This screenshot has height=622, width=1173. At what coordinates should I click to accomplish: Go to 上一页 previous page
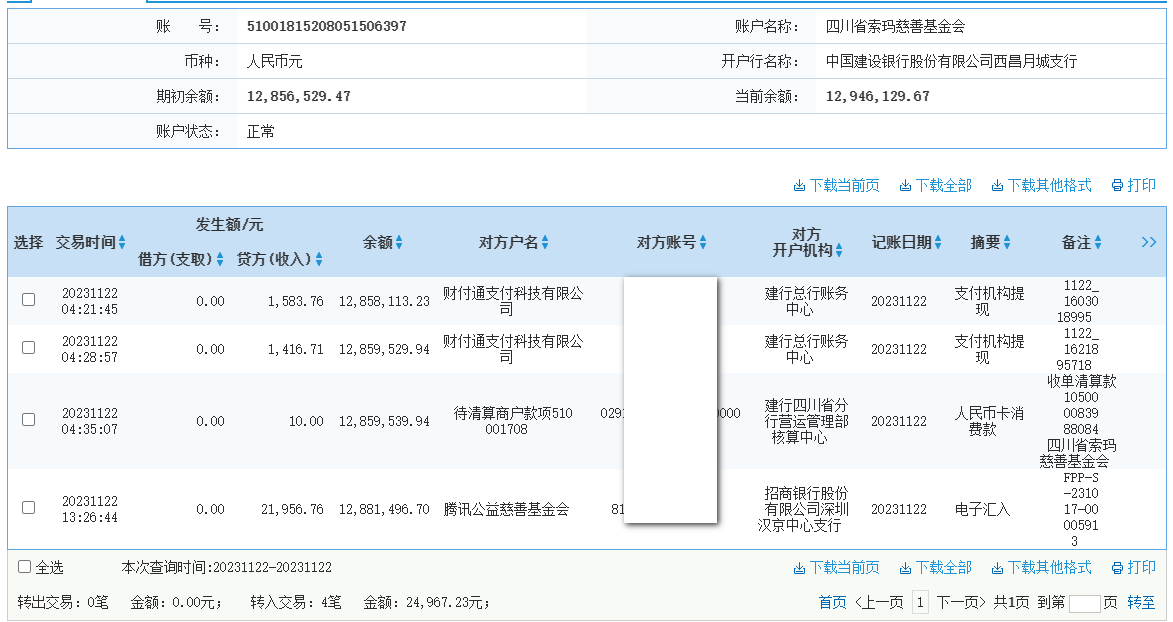pyautogui.click(x=879, y=602)
